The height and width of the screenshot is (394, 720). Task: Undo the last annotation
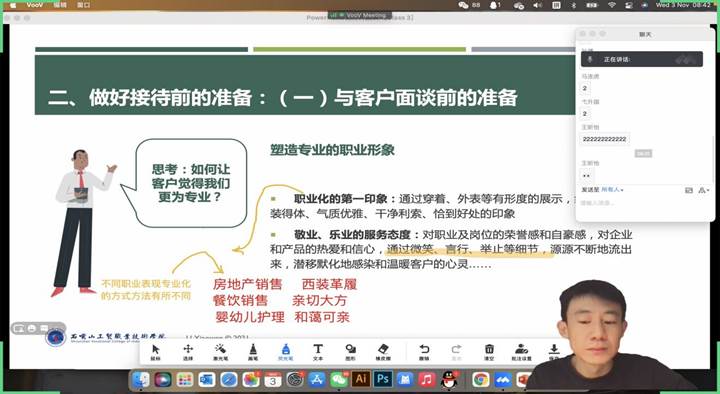(x=424, y=352)
